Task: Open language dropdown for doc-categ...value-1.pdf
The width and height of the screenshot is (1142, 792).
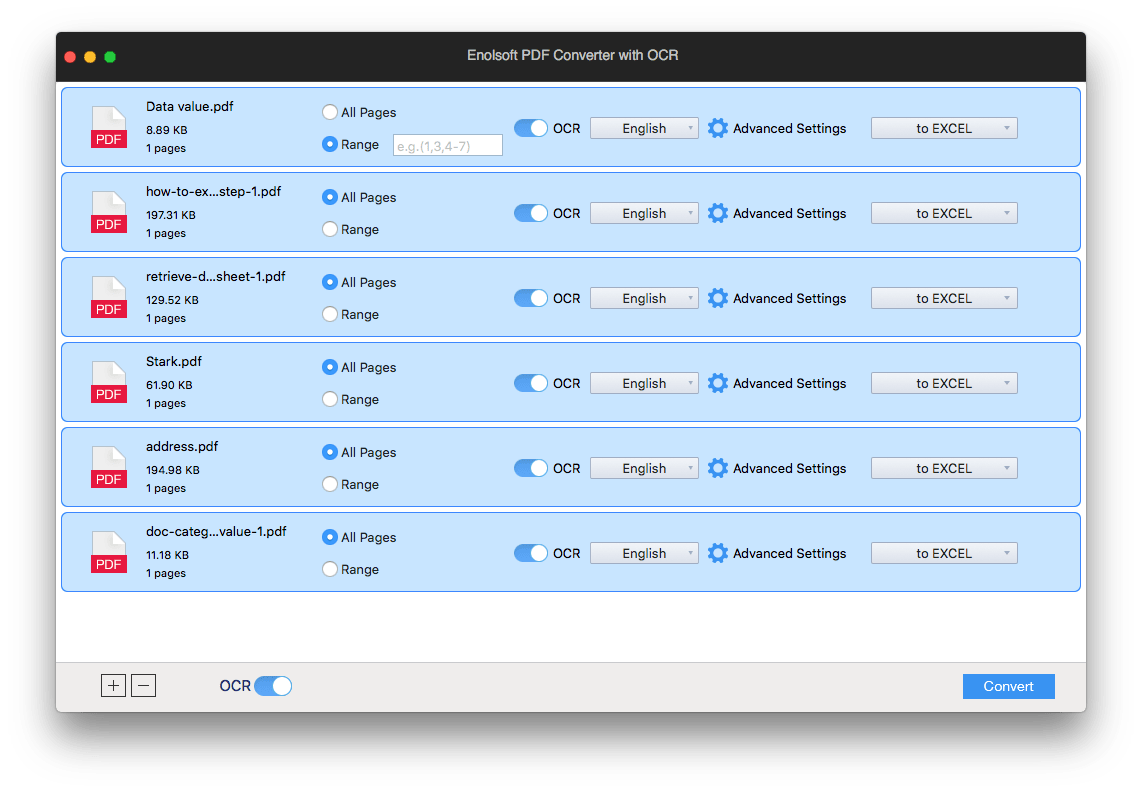Action: pos(644,553)
